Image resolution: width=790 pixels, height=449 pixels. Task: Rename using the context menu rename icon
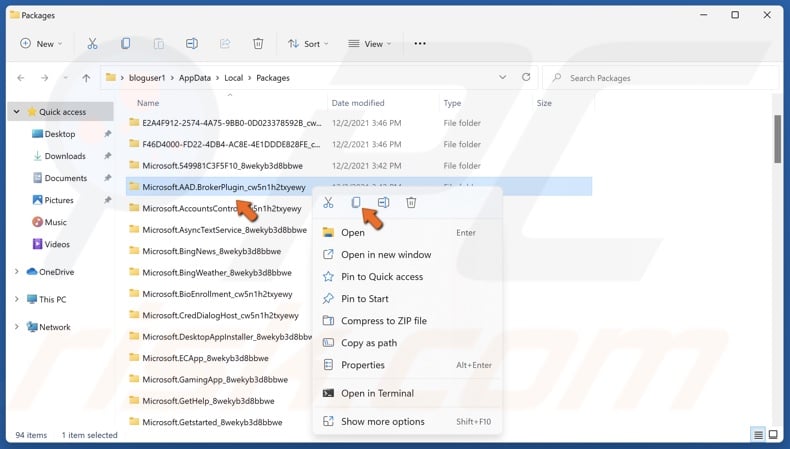tap(383, 203)
